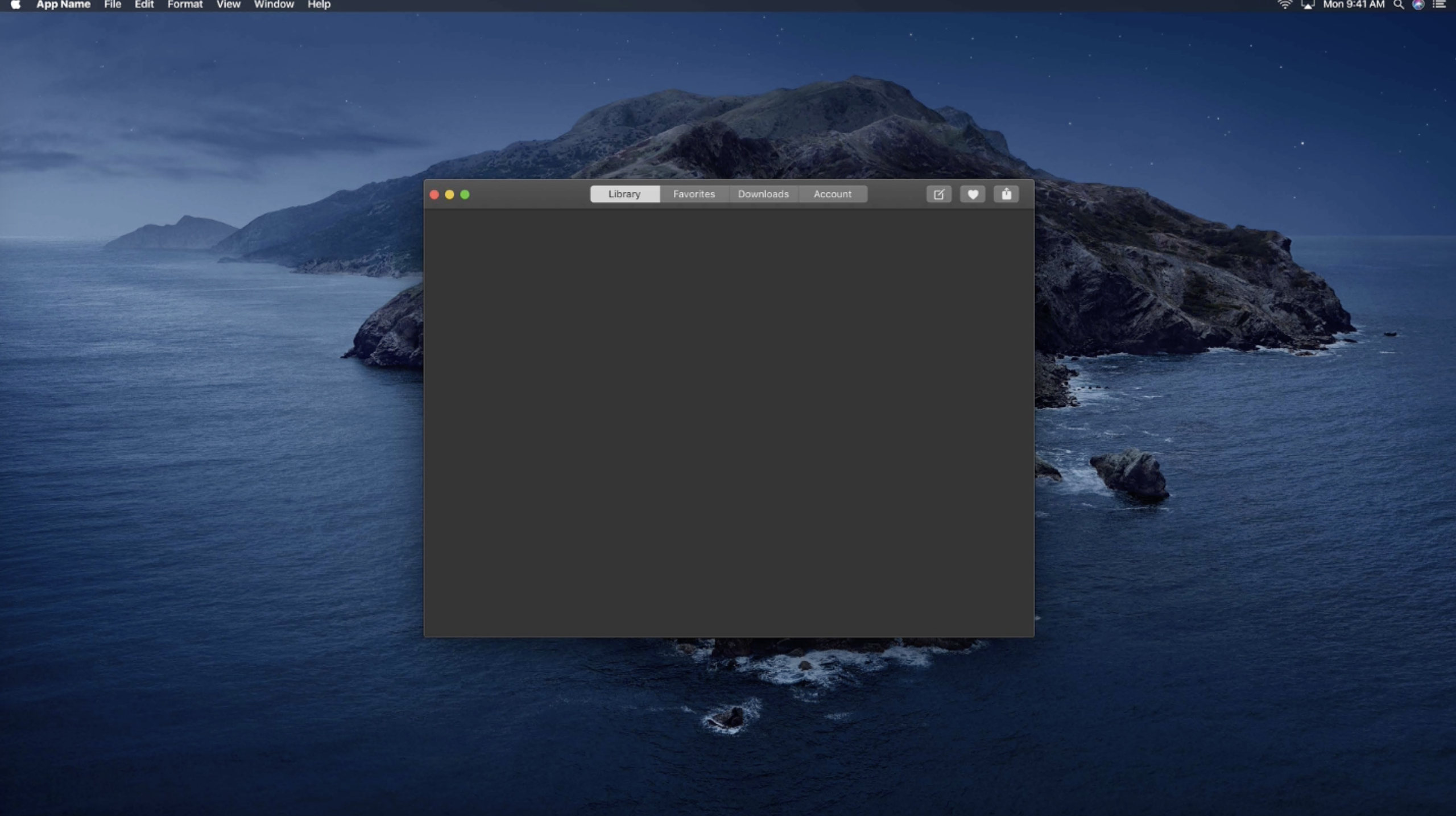Click the heart favorite toolbar button
The width and height of the screenshot is (1456, 816).
click(x=973, y=195)
